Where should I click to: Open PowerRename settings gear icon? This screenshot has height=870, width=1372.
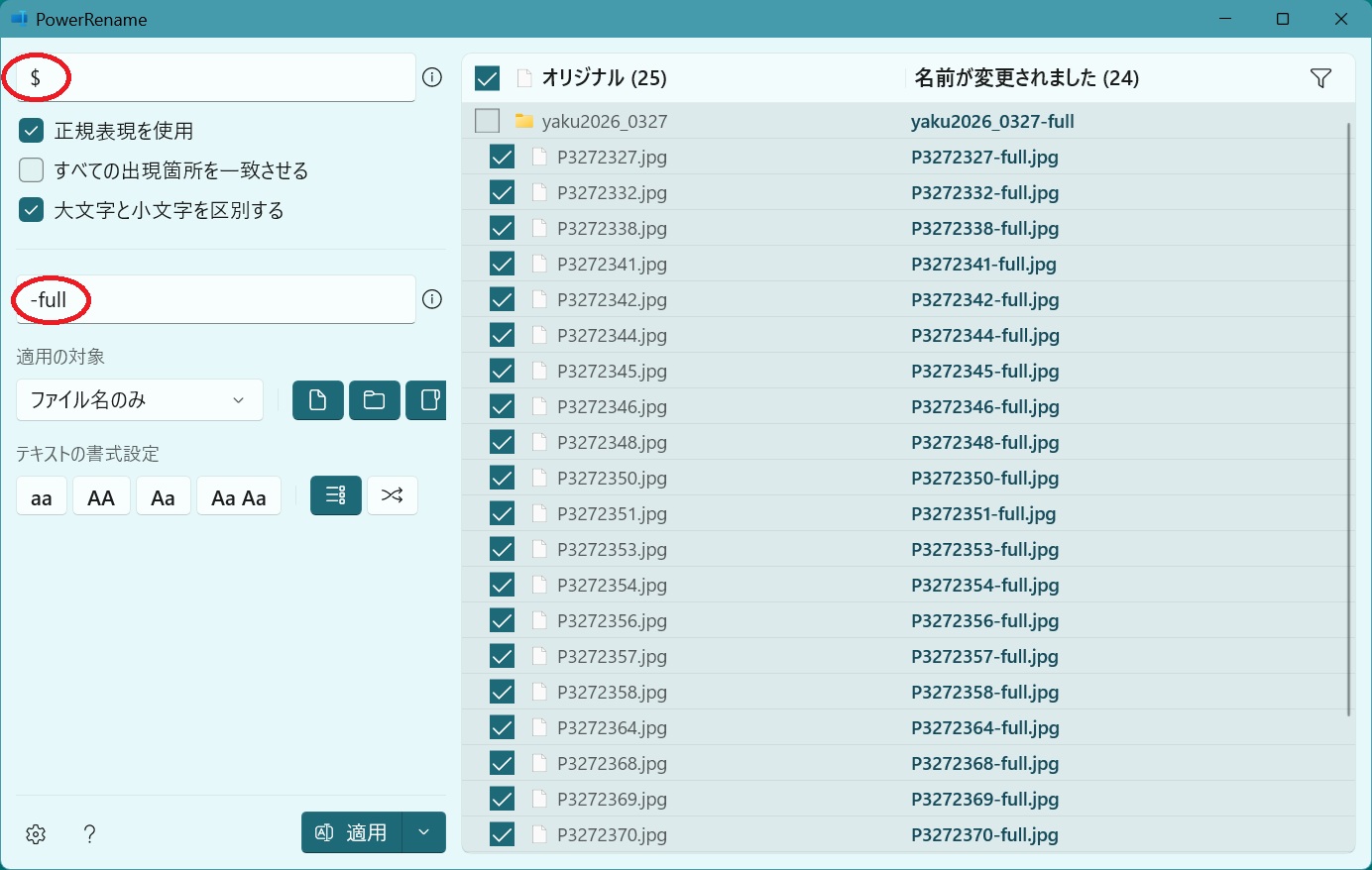coord(37,834)
